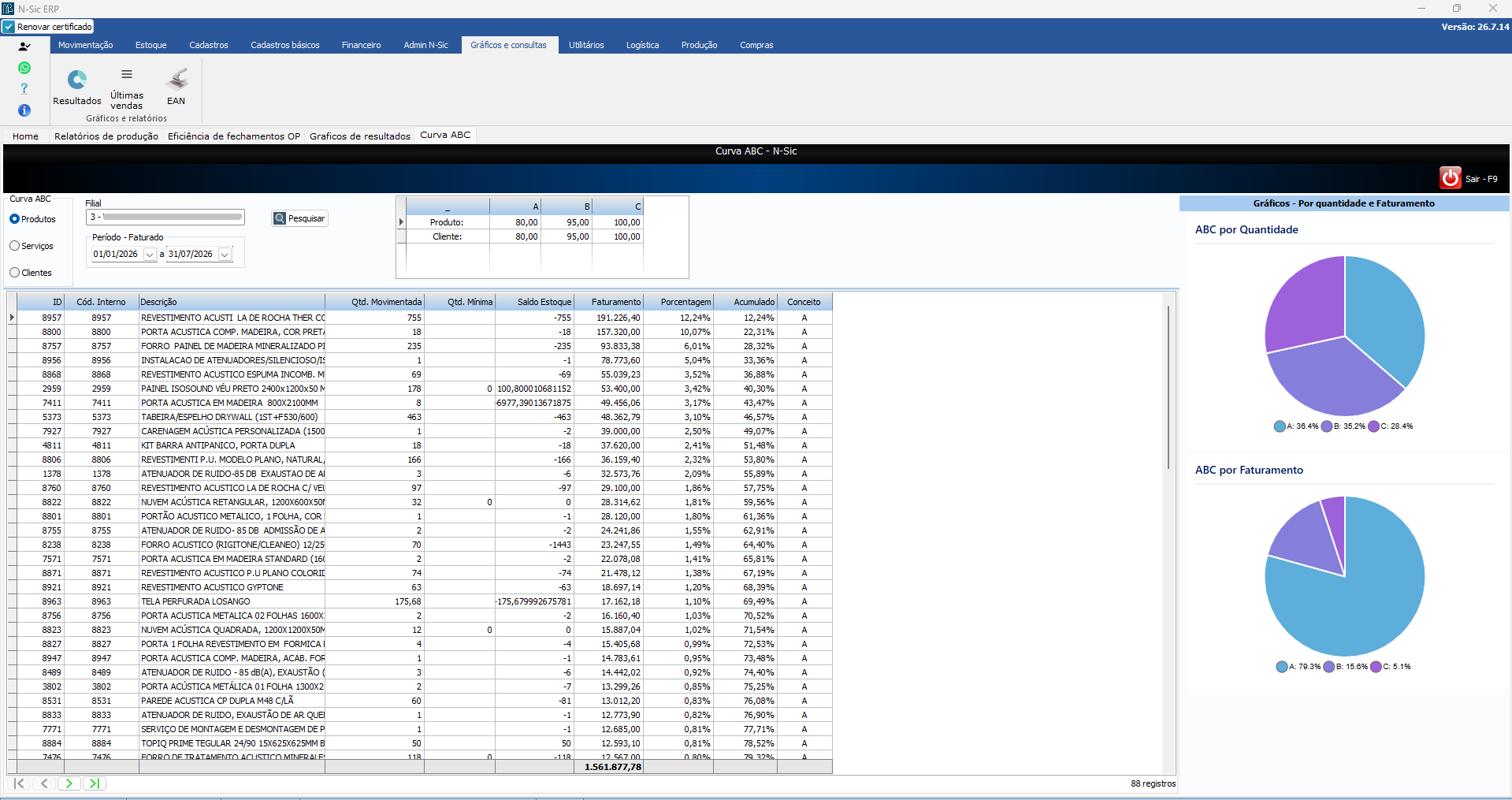Open the Resultados charts icon
The height and width of the screenshot is (800, 1512).
(77, 80)
